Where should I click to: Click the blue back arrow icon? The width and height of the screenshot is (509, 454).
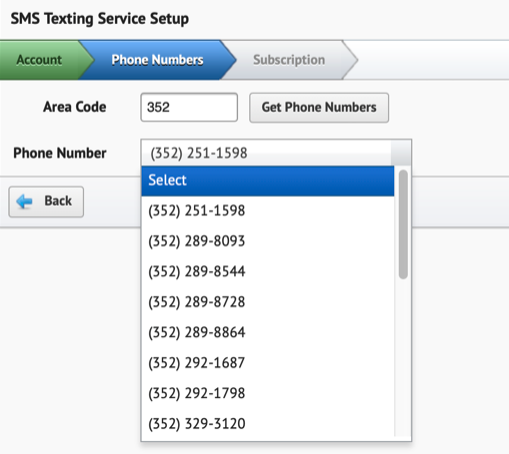click(x=24, y=201)
